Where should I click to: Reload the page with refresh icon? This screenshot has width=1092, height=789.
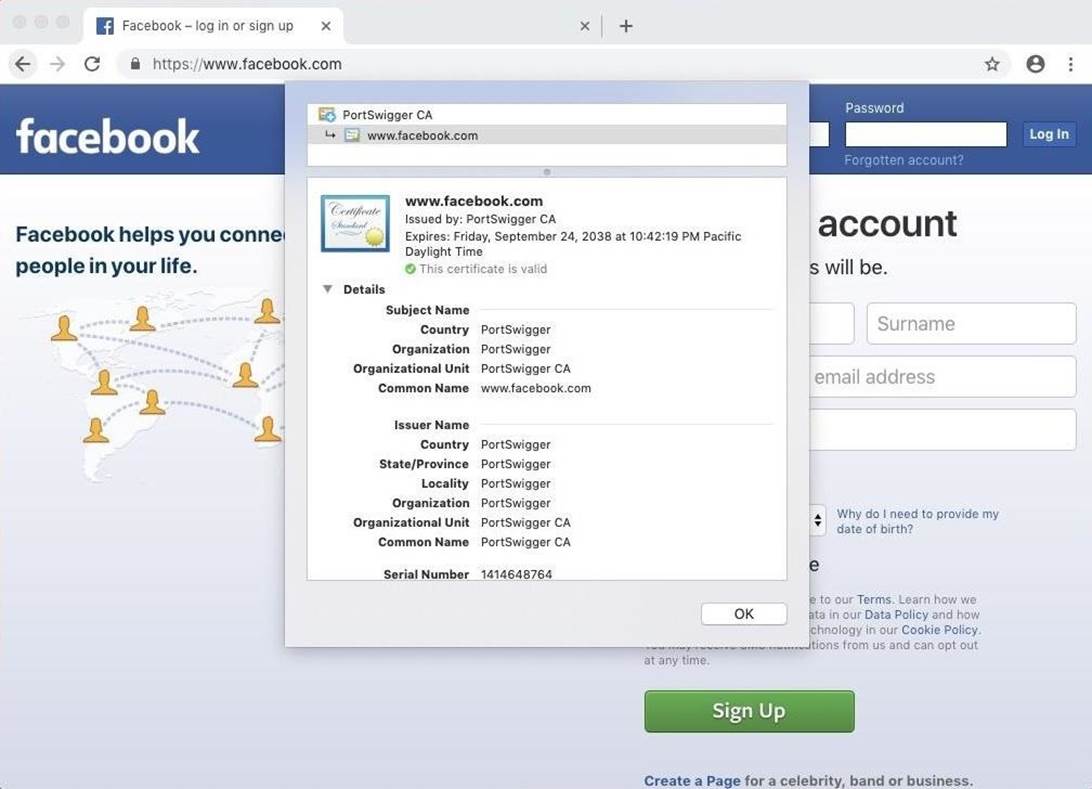point(92,64)
